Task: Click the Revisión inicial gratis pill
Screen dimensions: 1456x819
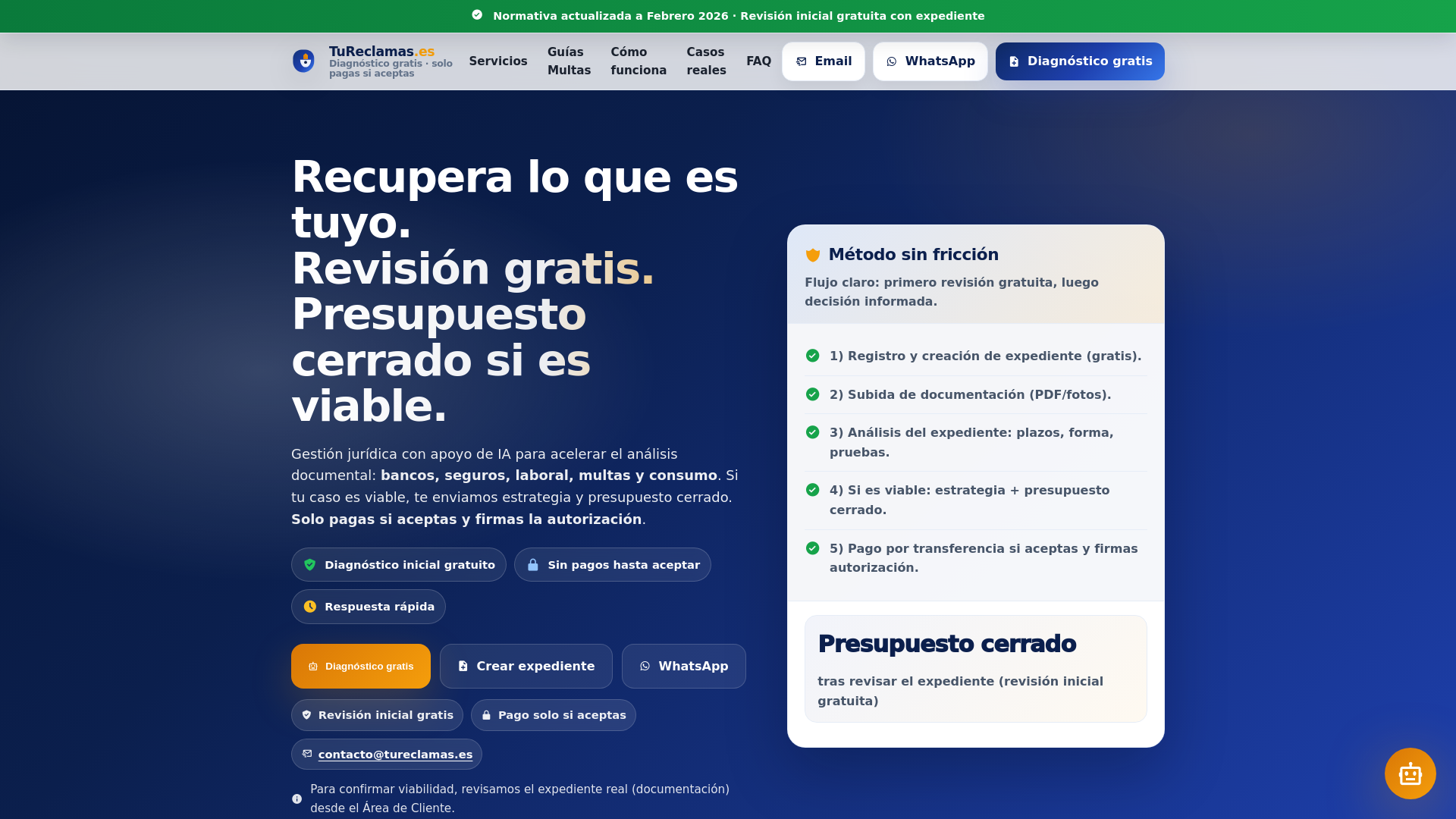Action: click(x=377, y=715)
